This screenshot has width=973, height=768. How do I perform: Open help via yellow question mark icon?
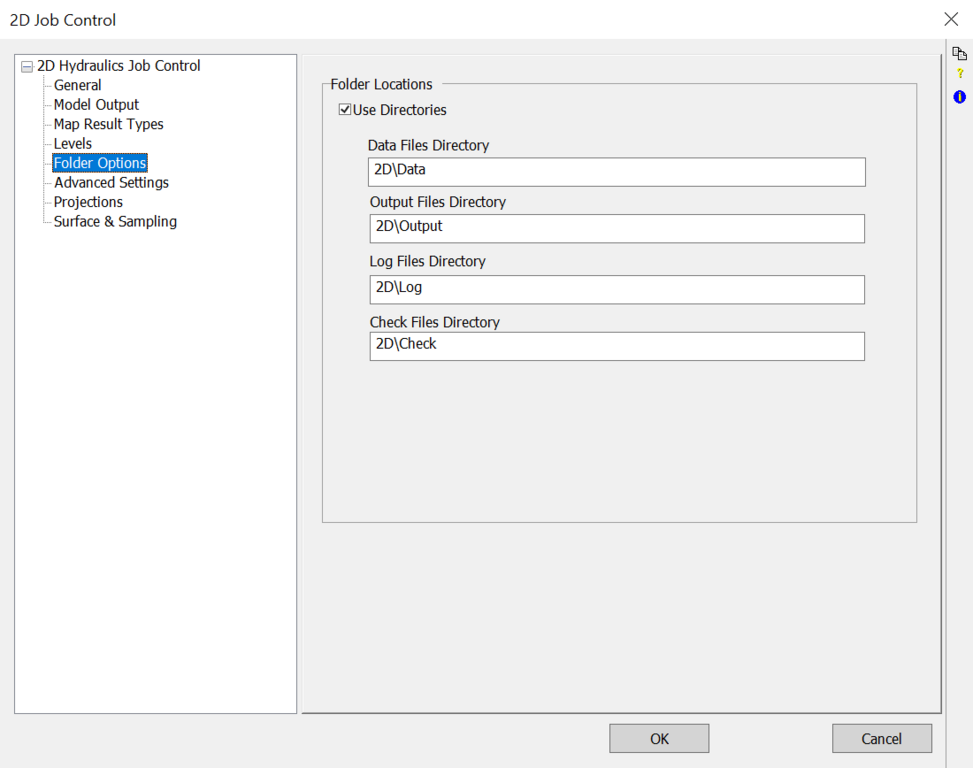coord(960,74)
